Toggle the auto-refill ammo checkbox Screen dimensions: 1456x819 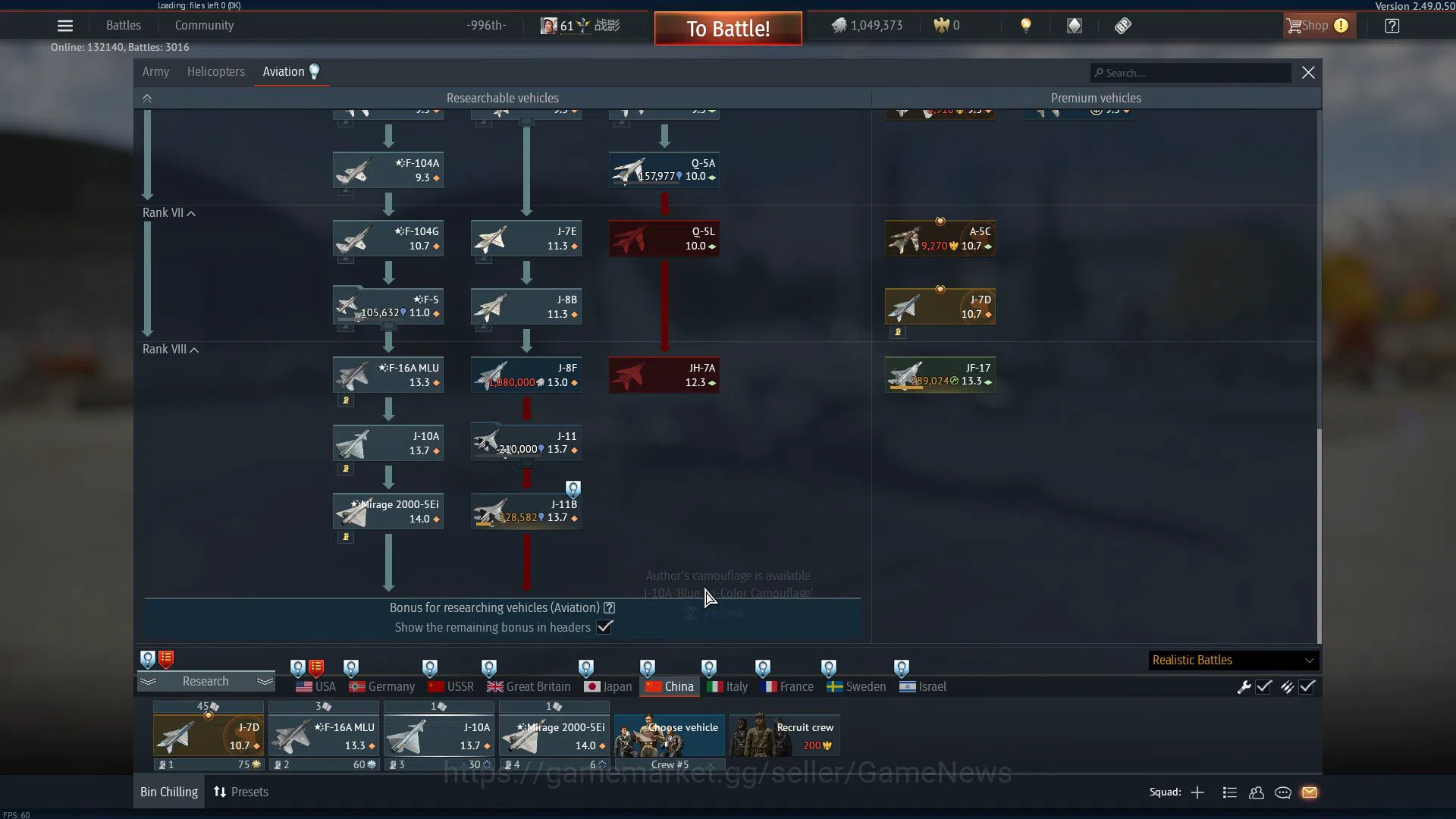[x=1307, y=687]
